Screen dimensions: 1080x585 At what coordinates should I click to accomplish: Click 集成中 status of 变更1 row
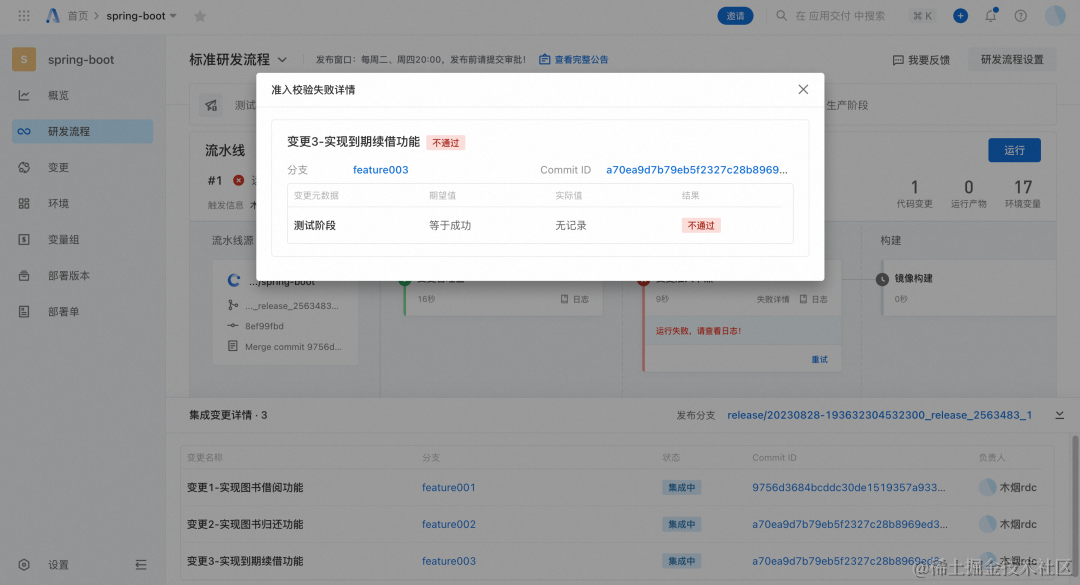coord(681,487)
